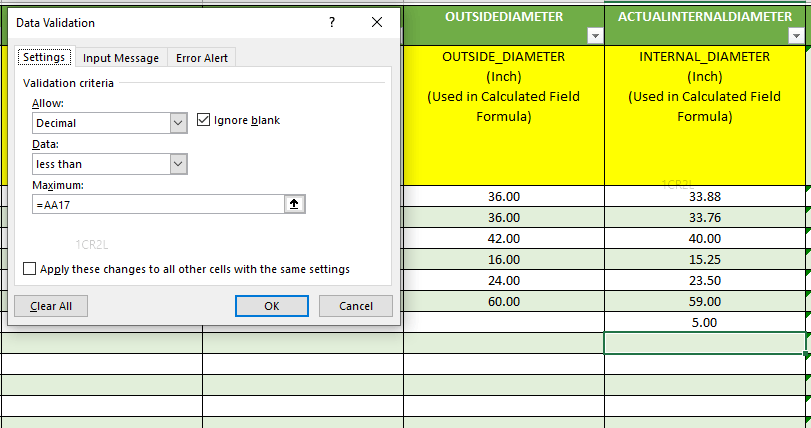Switch to the Error Alert tab
Viewport: 811px width, 428px height.
click(202, 58)
